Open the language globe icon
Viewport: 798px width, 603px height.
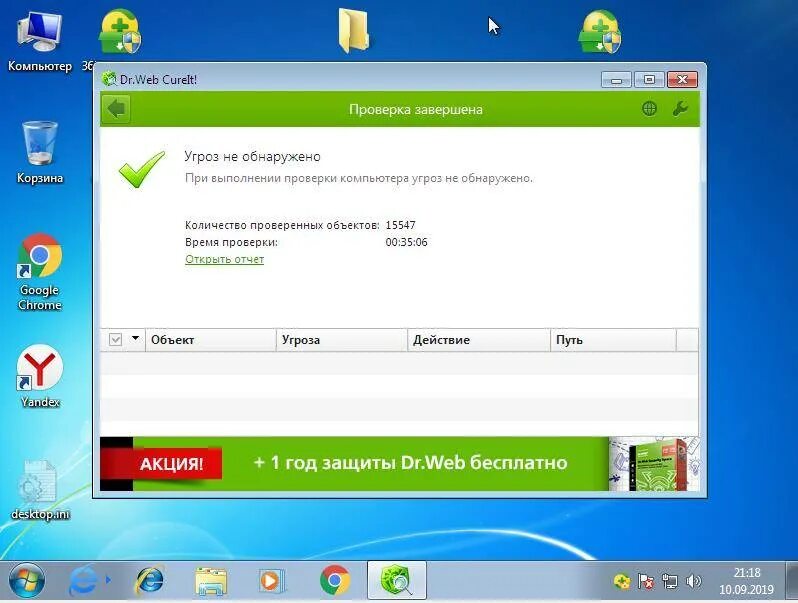(649, 108)
